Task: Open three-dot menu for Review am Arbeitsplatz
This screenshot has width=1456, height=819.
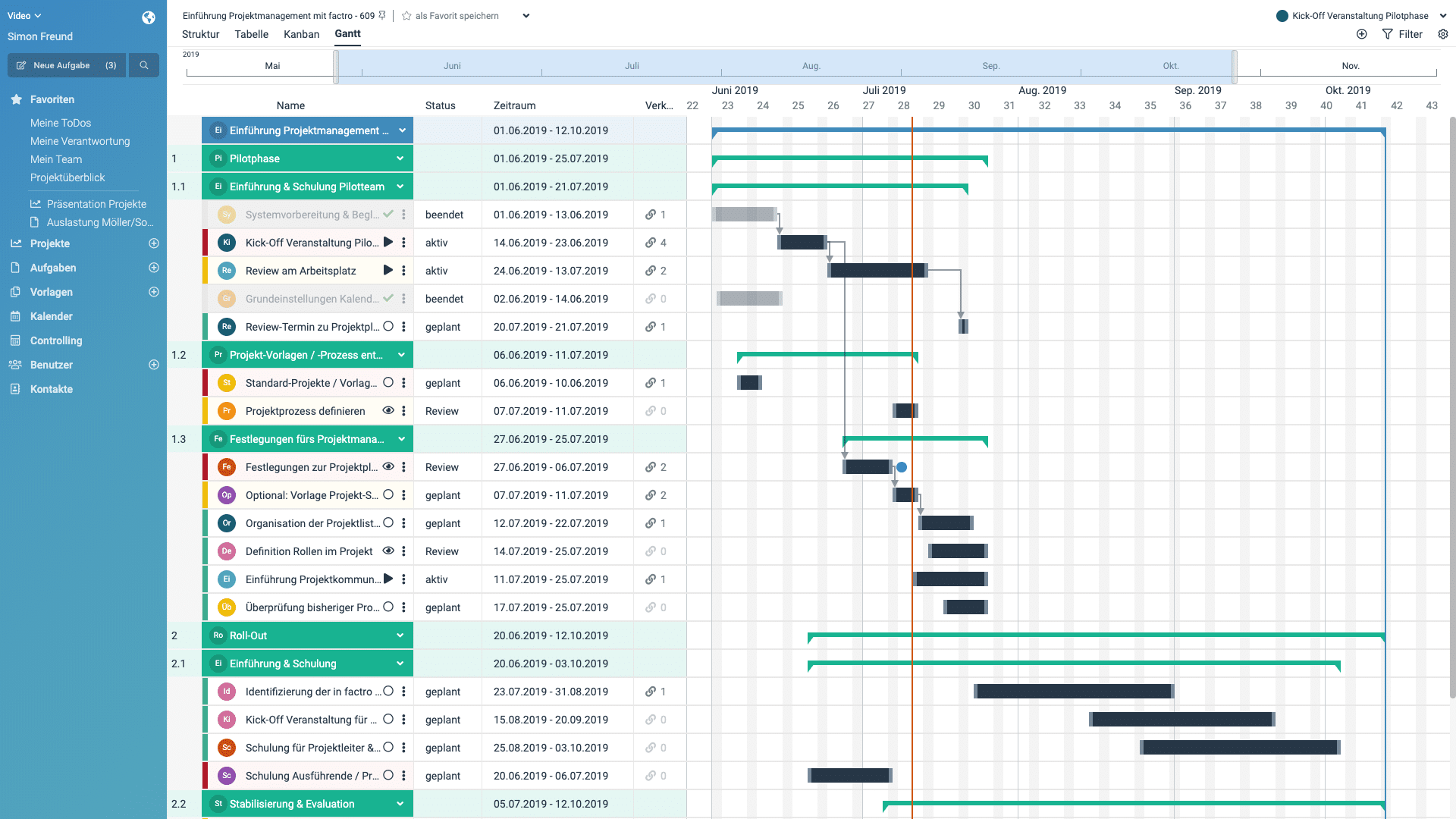Action: click(403, 271)
